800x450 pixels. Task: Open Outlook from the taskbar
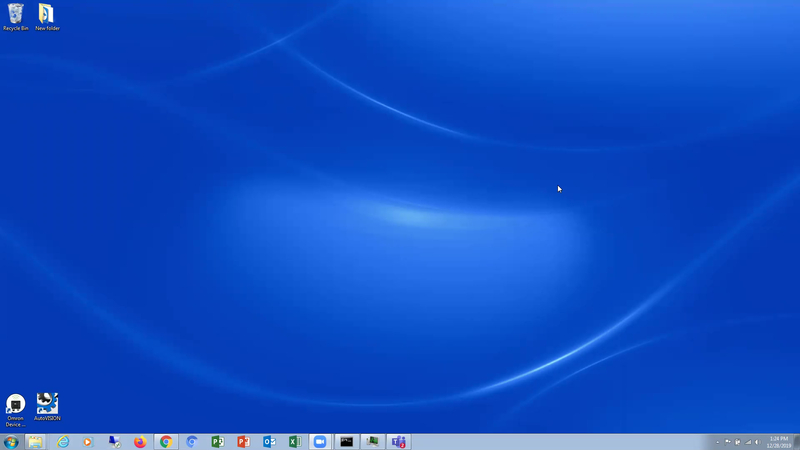click(269, 442)
